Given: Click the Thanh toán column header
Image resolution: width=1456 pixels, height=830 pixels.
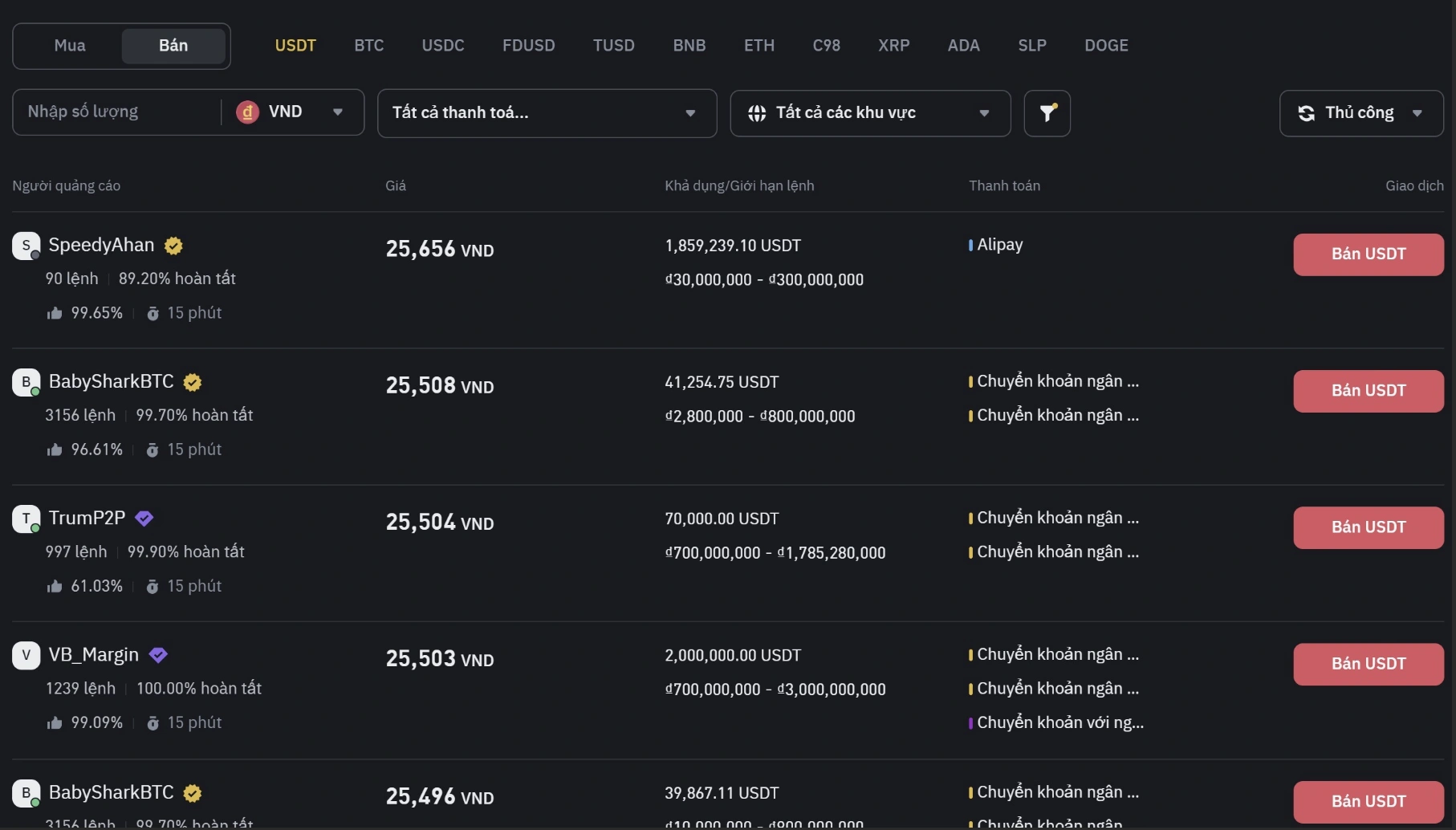Looking at the screenshot, I should 1004,185.
